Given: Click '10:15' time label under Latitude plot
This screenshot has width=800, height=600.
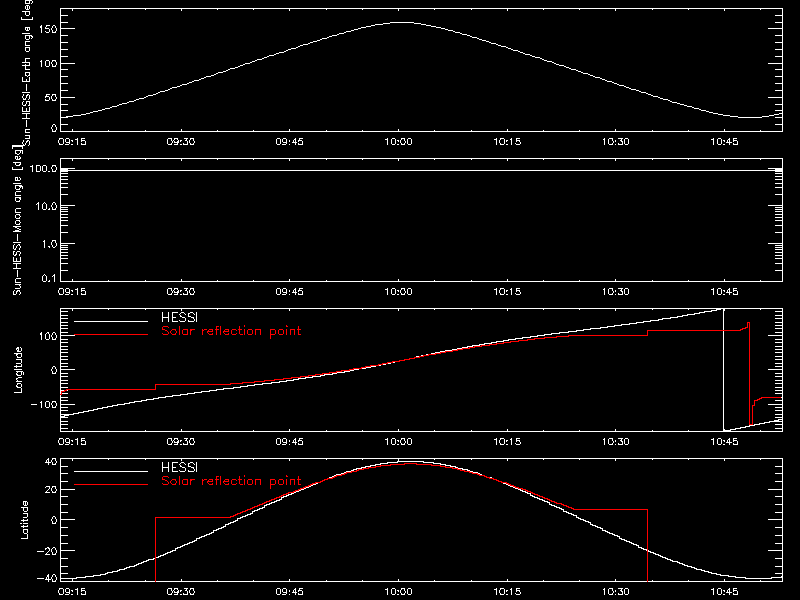Looking at the screenshot, I should (507, 591).
